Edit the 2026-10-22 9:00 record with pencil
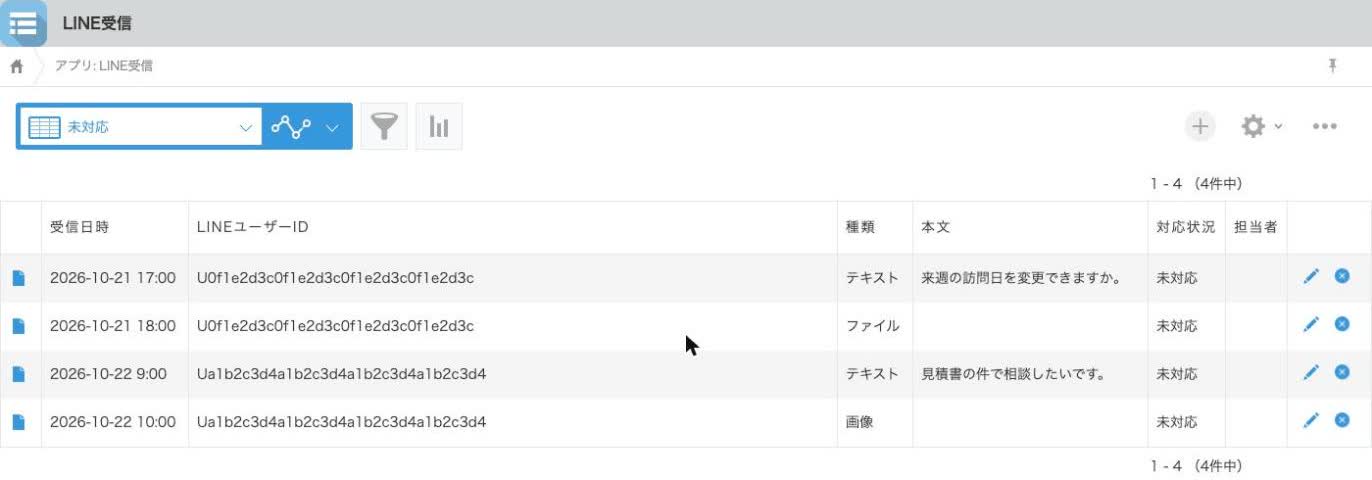 tap(1311, 372)
